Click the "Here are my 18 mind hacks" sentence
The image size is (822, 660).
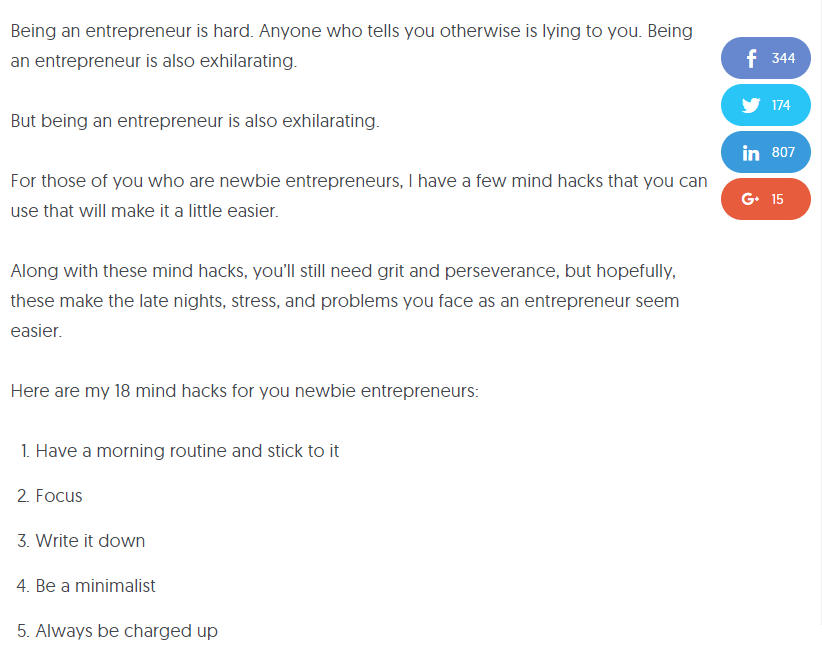click(244, 391)
